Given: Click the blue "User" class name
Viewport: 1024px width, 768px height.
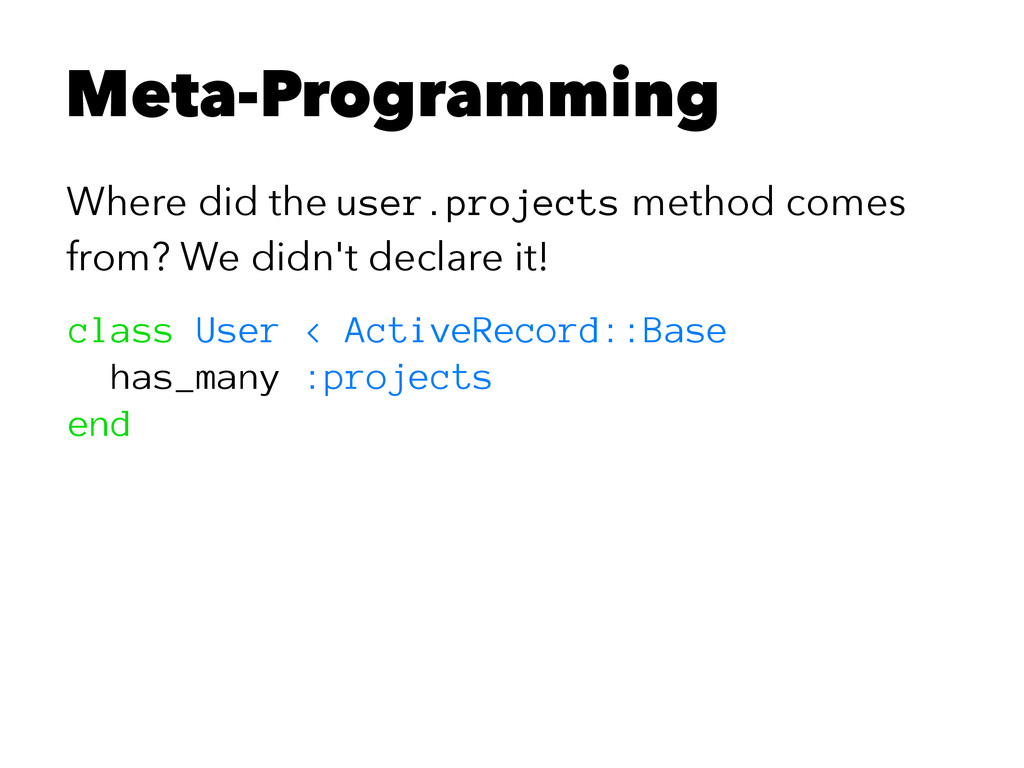Looking at the screenshot, I should pos(237,330).
